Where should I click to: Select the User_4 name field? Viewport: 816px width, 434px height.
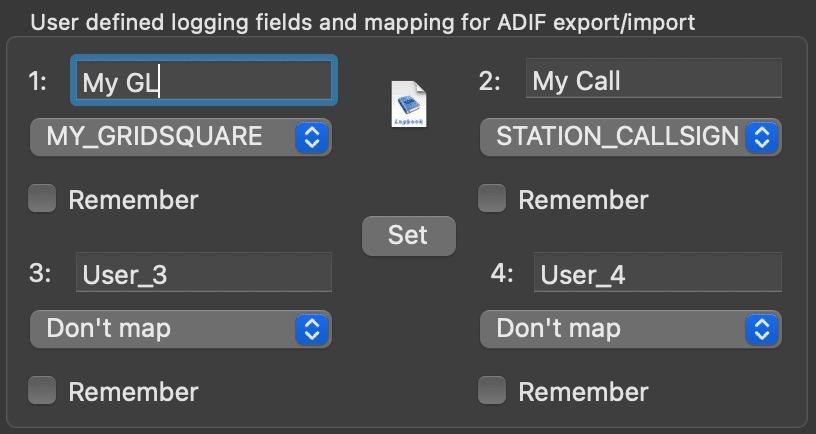(658, 272)
